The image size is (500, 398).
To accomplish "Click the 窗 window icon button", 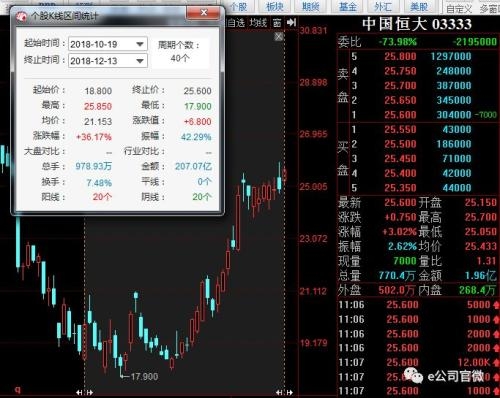I will pyautogui.click(x=277, y=23).
